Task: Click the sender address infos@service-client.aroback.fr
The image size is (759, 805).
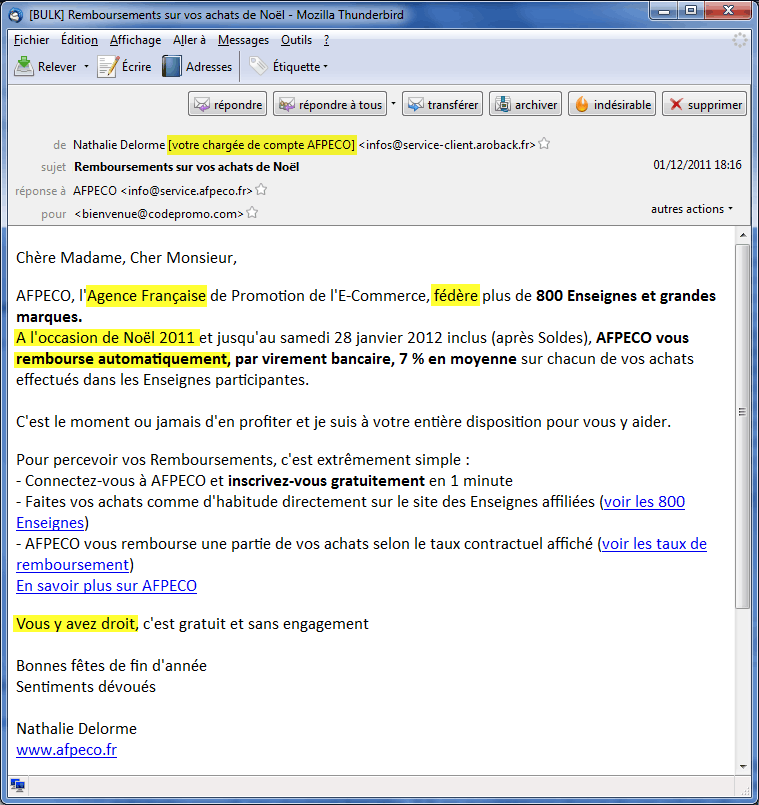Action: 447,145
